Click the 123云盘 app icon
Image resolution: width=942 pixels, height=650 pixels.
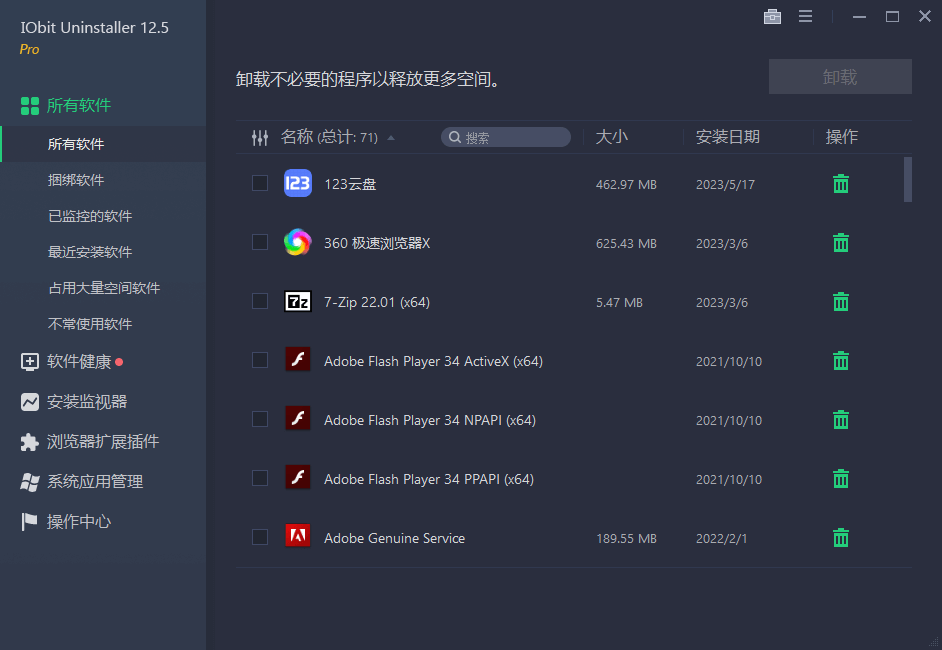tap(297, 183)
